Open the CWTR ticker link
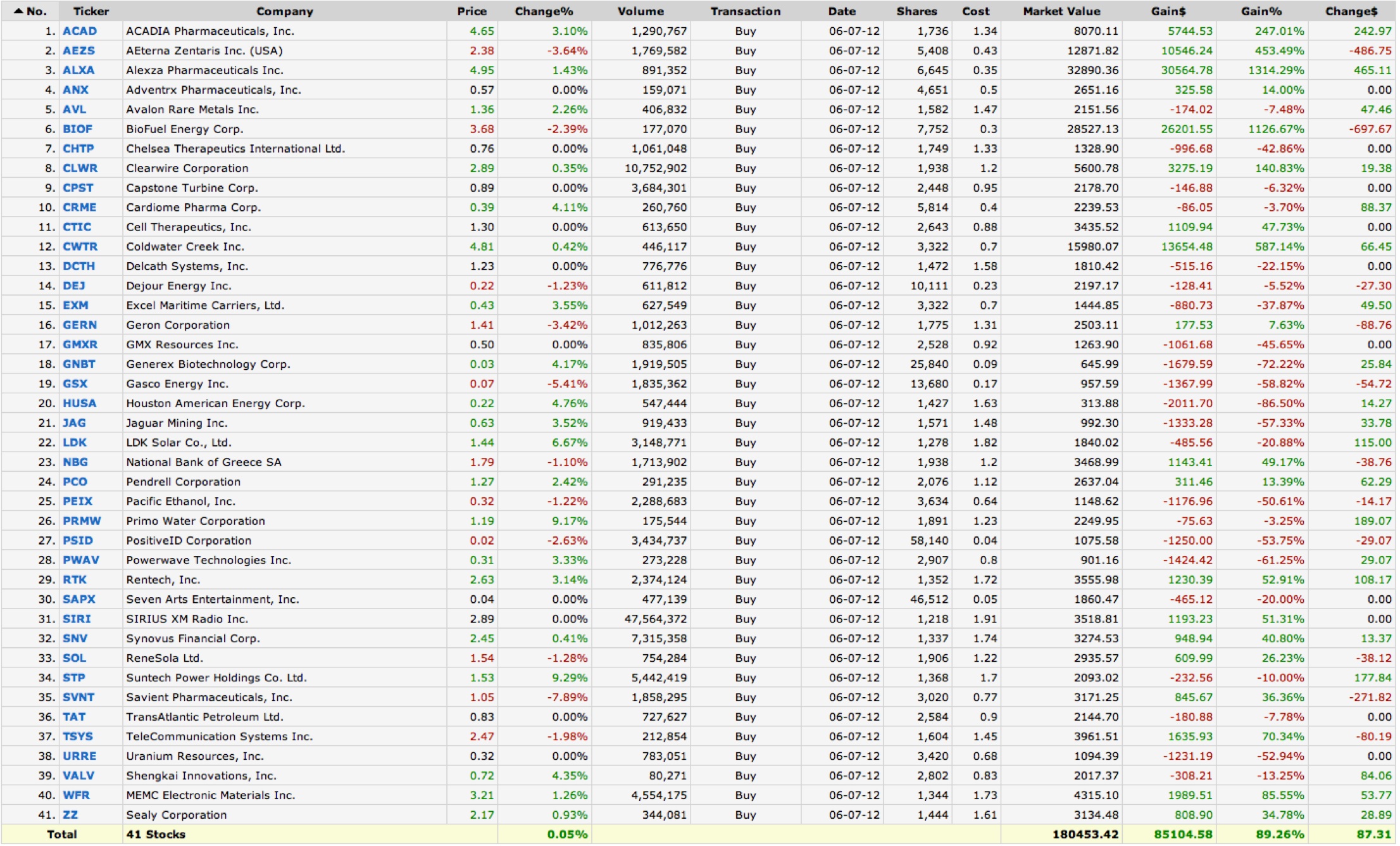The image size is (1400, 846). click(80, 247)
